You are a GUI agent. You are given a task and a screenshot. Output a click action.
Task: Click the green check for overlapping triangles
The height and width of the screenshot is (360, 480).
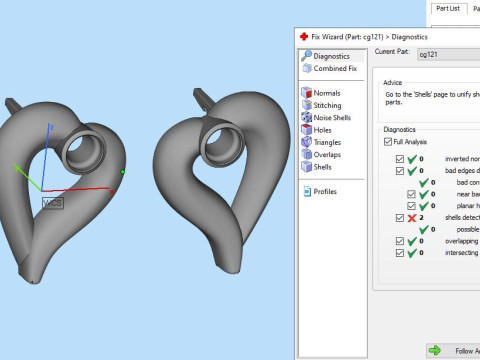[412, 241]
